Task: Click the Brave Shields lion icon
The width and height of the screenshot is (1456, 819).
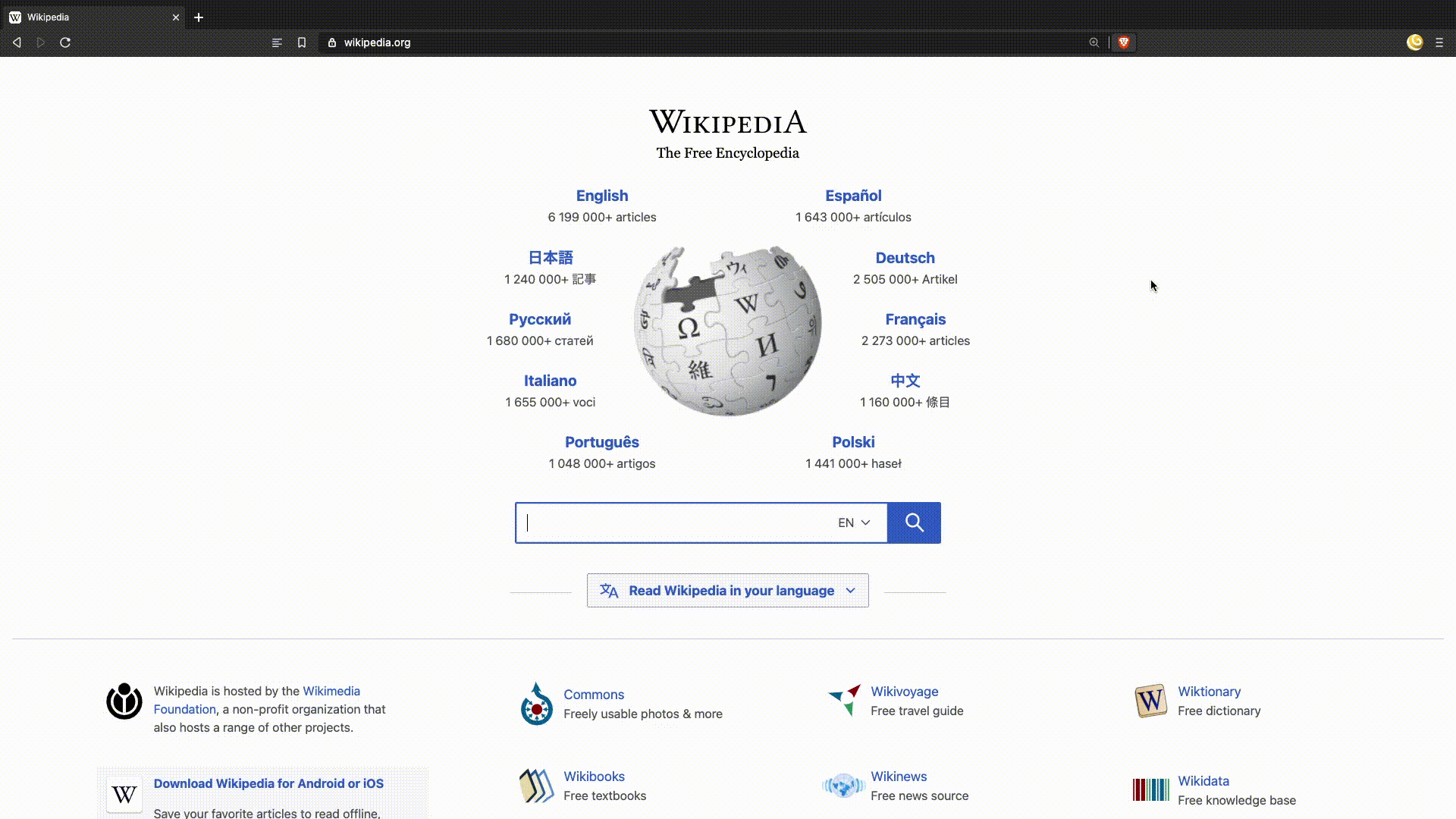Action: tap(1124, 42)
